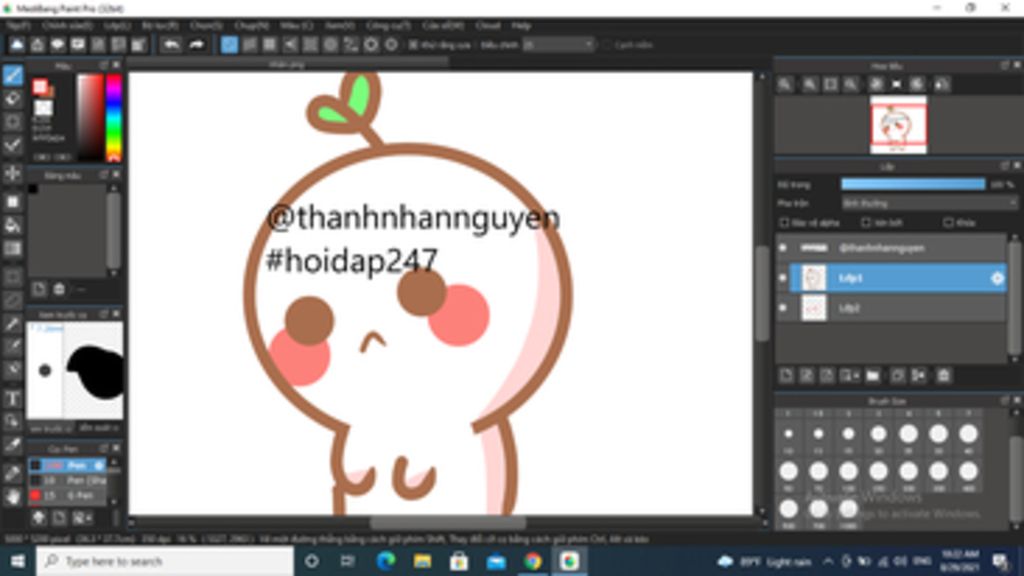Toggle checkbox right of Hiệu chỉnh dropdown

(x=607, y=44)
